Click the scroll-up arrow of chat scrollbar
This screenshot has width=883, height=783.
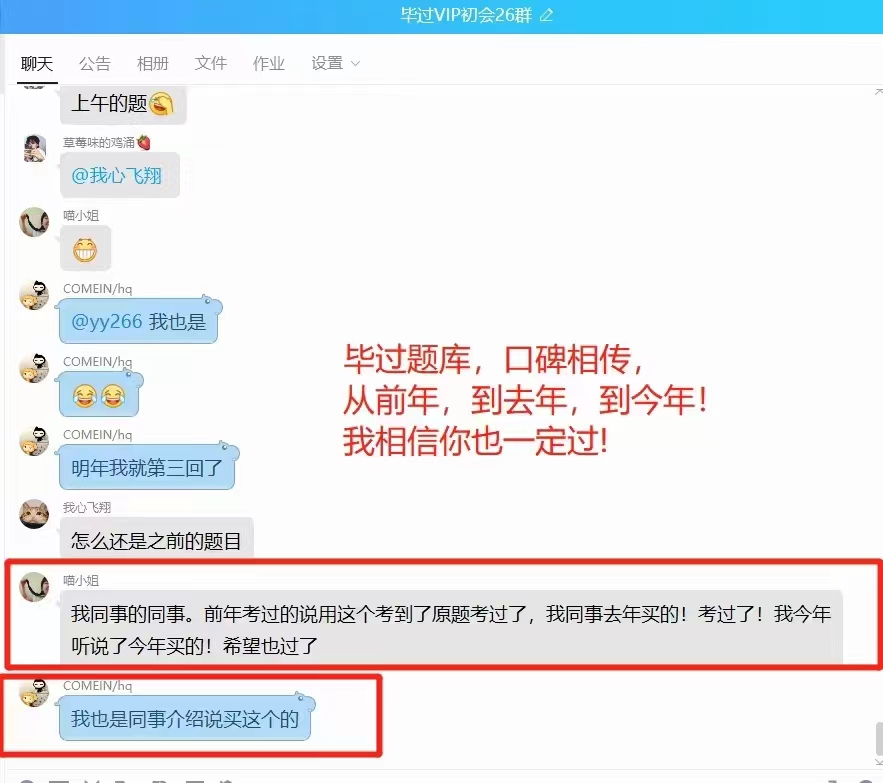coord(879,92)
